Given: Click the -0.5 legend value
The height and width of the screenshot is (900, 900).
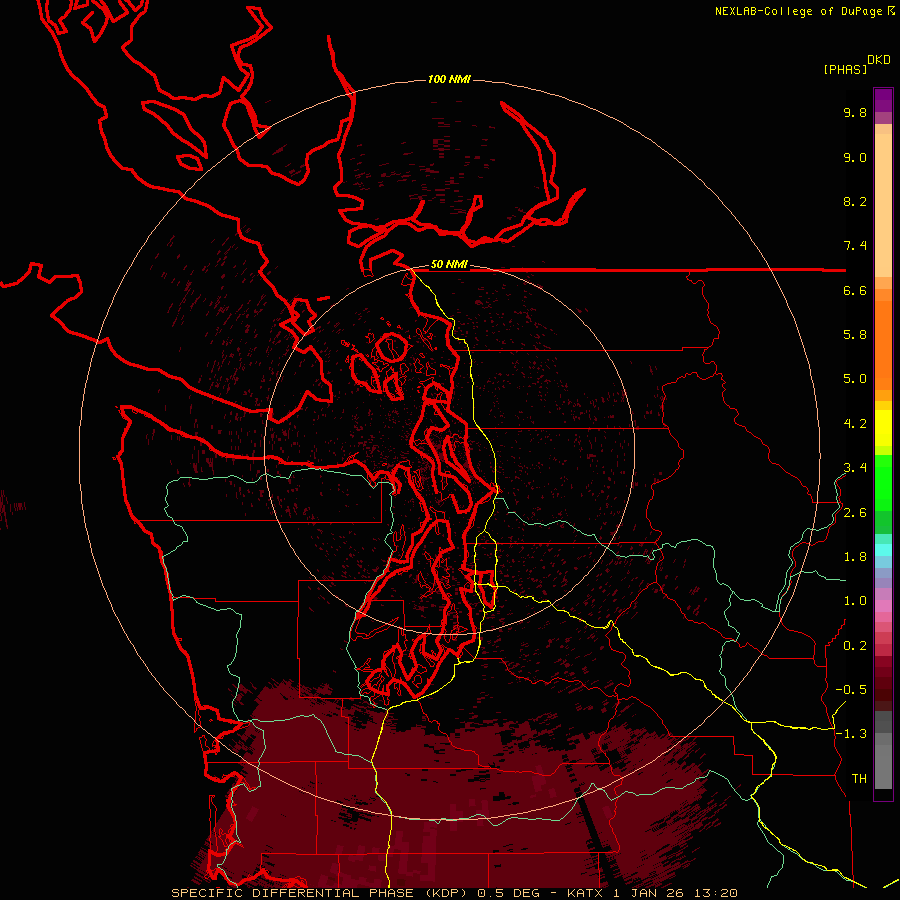Looking at the screenshot, I should [x=851, y=690].
